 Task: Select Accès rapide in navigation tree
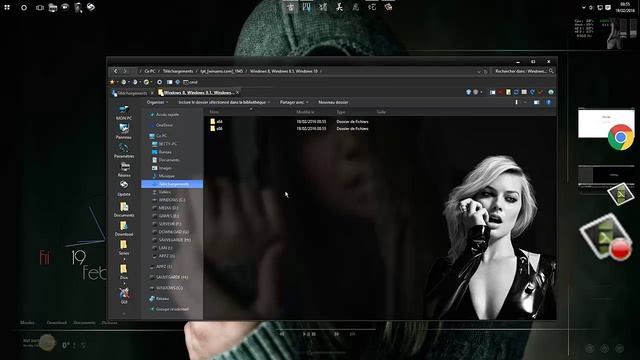point(164,115)
